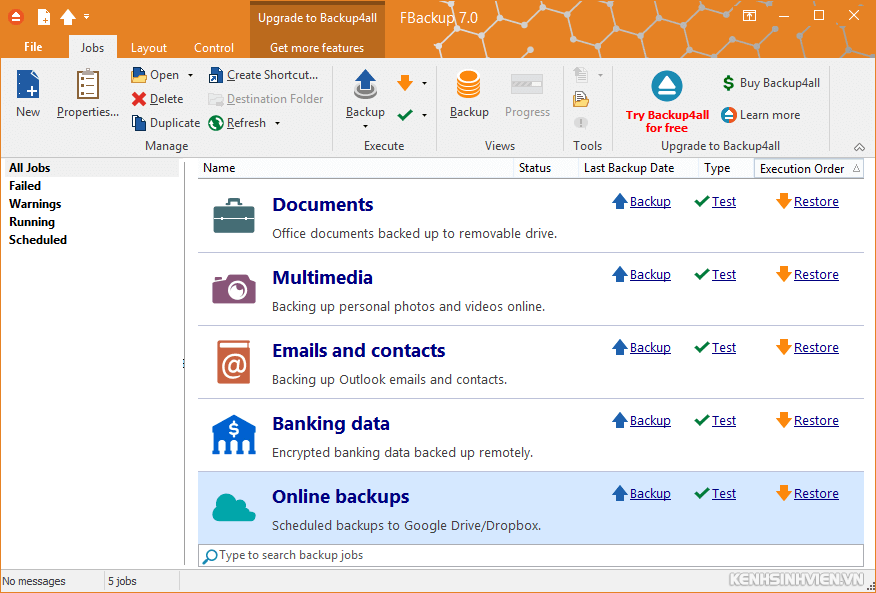
Task: Duplicate the selected job
Action: click(166, 123)
